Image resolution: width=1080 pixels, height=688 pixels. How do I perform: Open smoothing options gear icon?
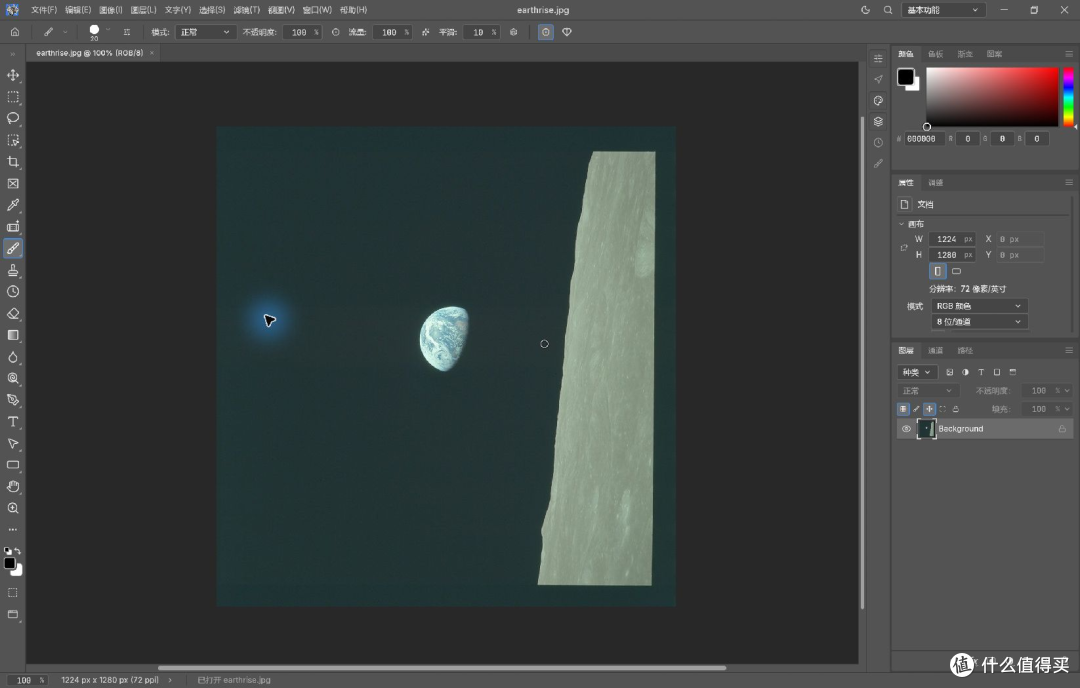coord(513,32)
